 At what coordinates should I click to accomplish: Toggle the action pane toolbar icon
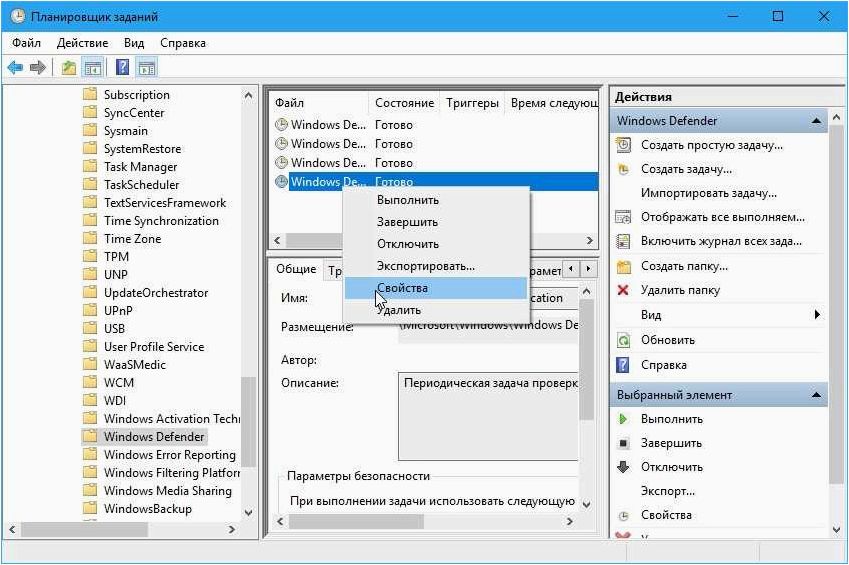pyautogui.click(x=147, y=68)
